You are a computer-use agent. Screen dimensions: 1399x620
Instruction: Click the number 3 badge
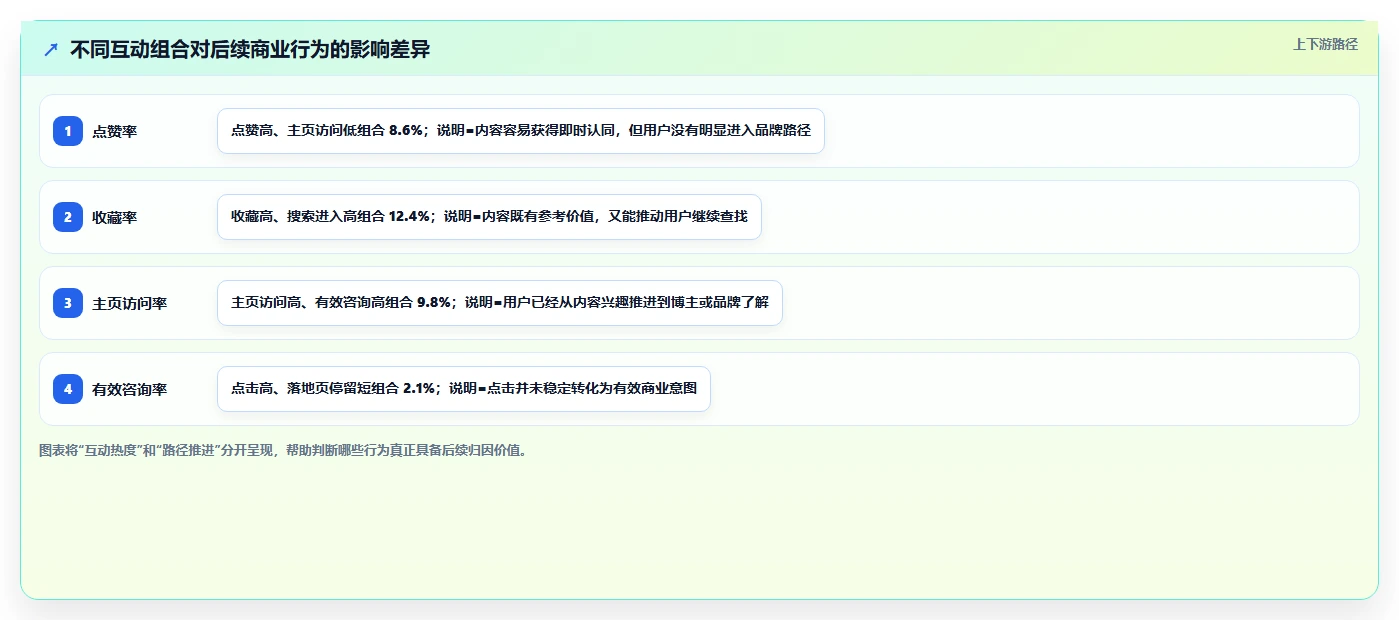point(68,303)
